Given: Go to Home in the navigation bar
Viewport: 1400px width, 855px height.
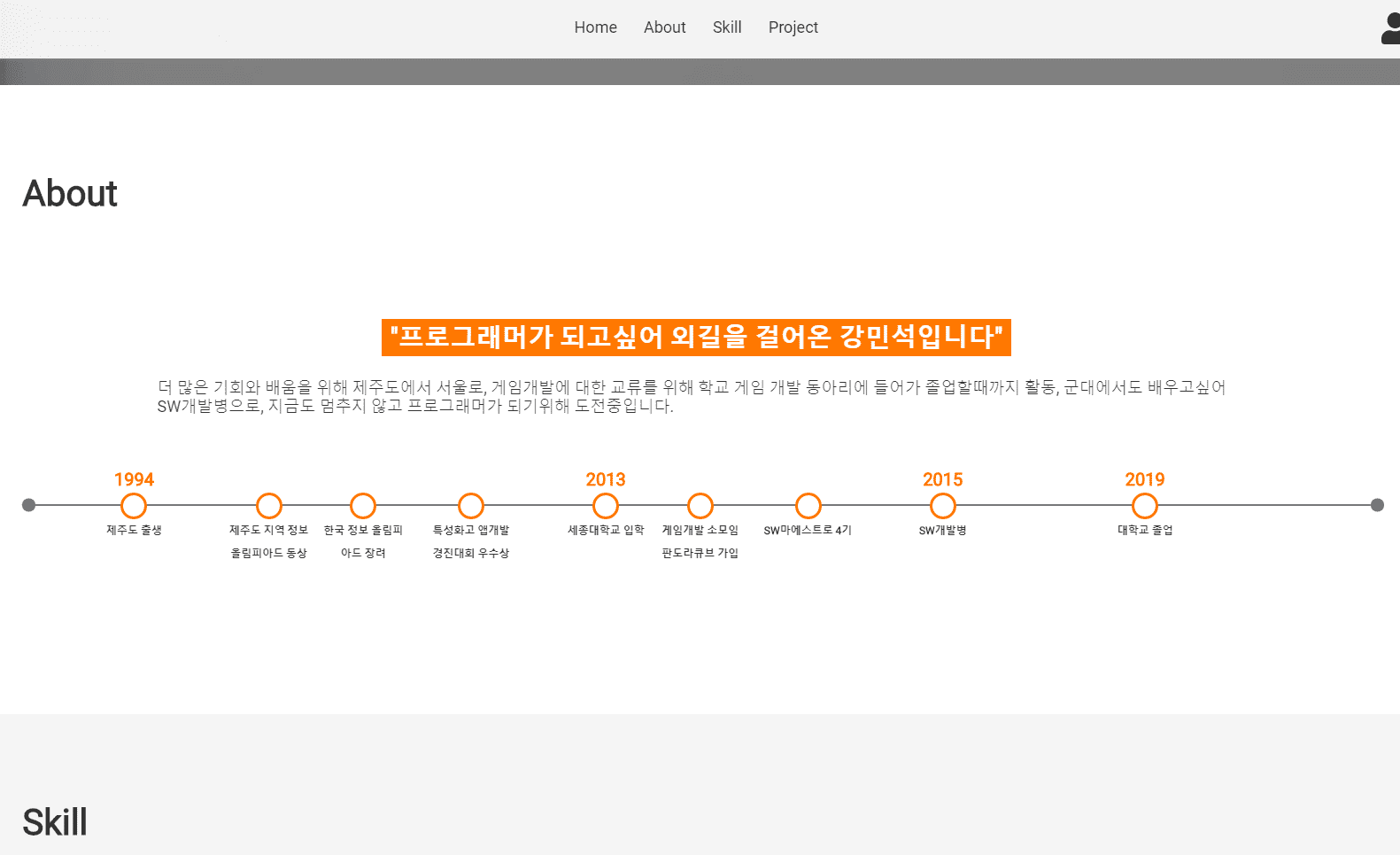Looking at the screenshot, I should (x=595, y=27).
